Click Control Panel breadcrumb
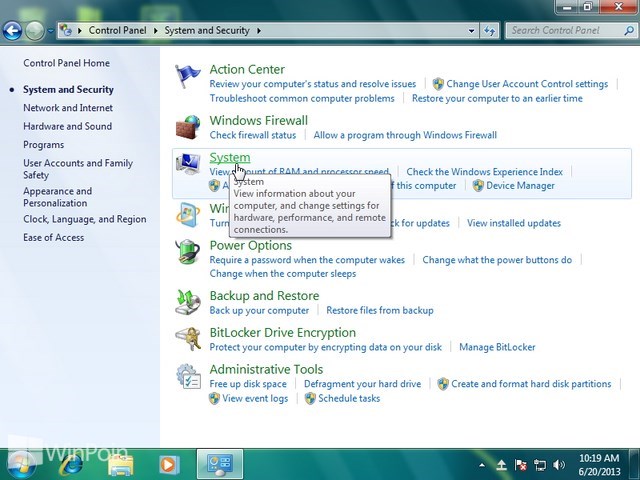 pyautogui.click(x=118, y=31)
